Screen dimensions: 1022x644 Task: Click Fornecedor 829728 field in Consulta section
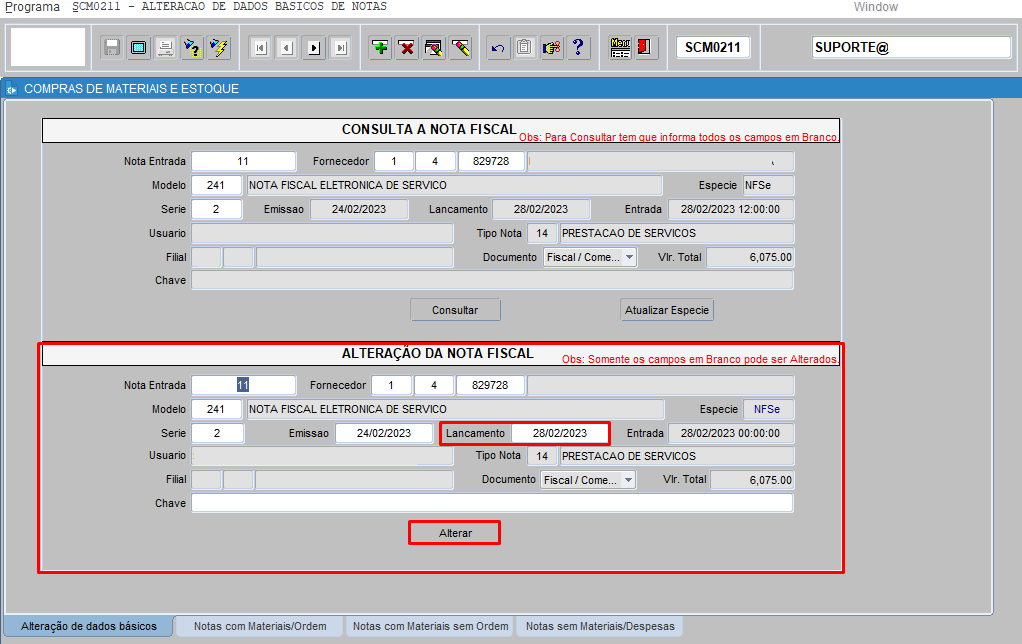click(x=491, y=162)
